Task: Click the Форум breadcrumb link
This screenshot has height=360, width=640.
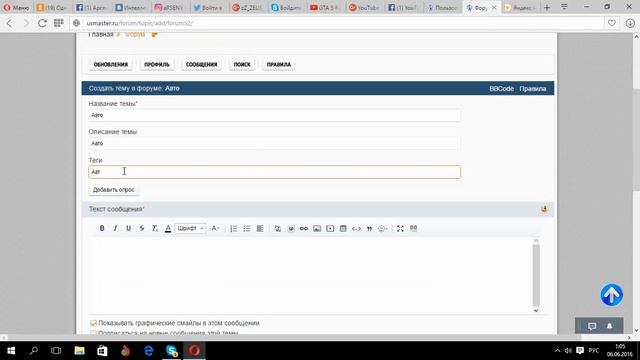Action: (135, 35)
